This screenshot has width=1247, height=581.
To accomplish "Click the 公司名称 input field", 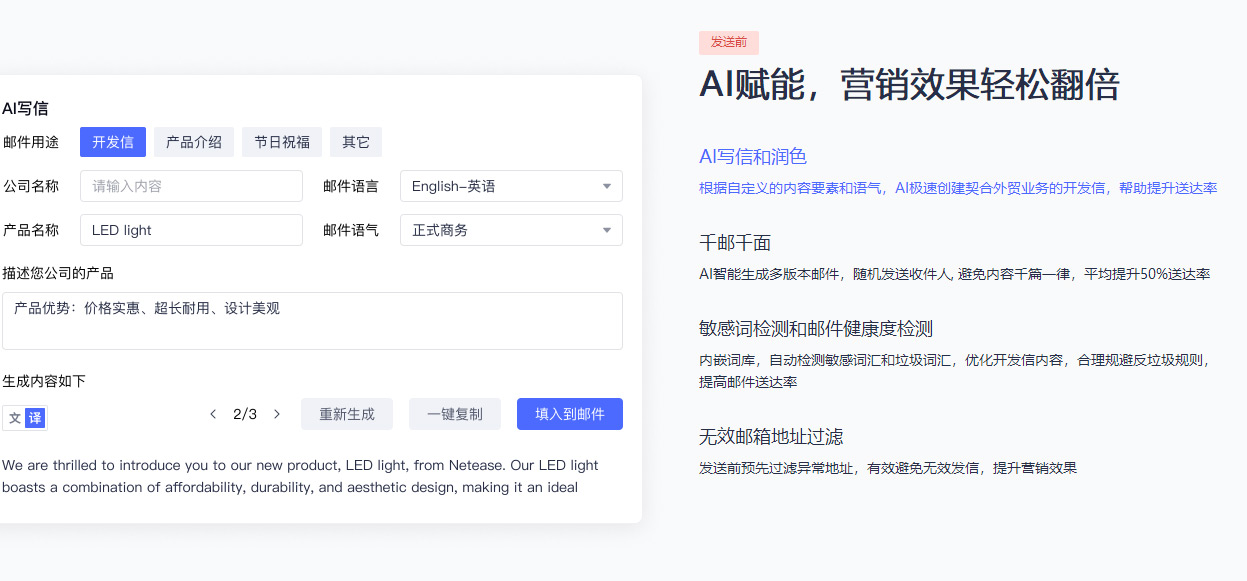I will point(191,186).
